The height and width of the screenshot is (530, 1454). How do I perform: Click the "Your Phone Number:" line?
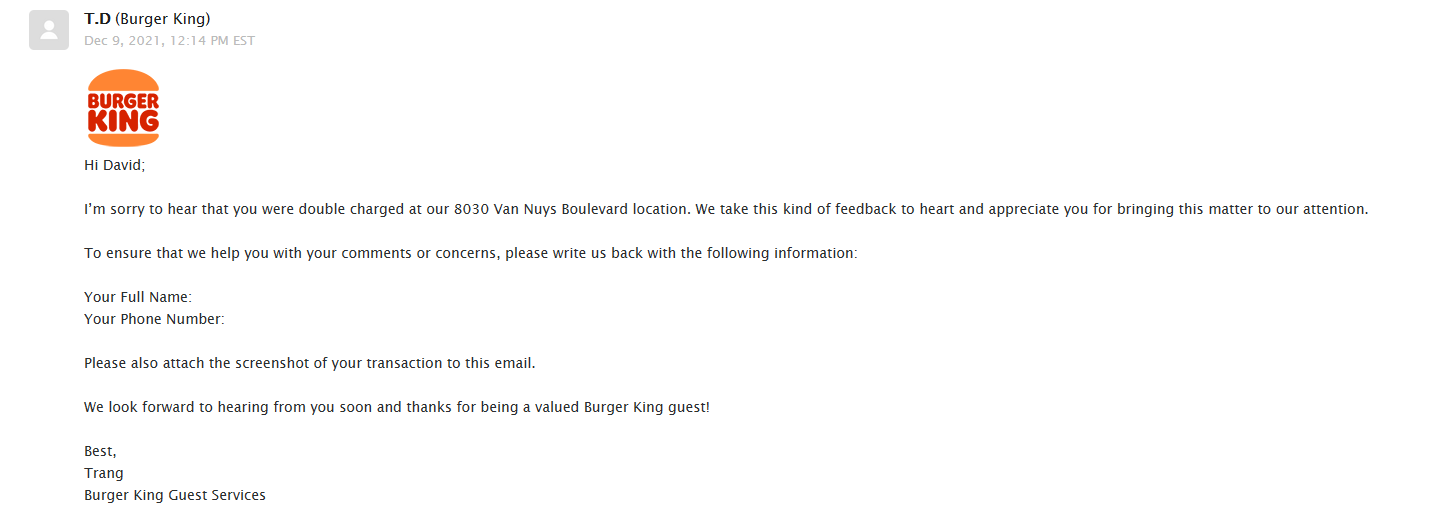click(154, 319)
